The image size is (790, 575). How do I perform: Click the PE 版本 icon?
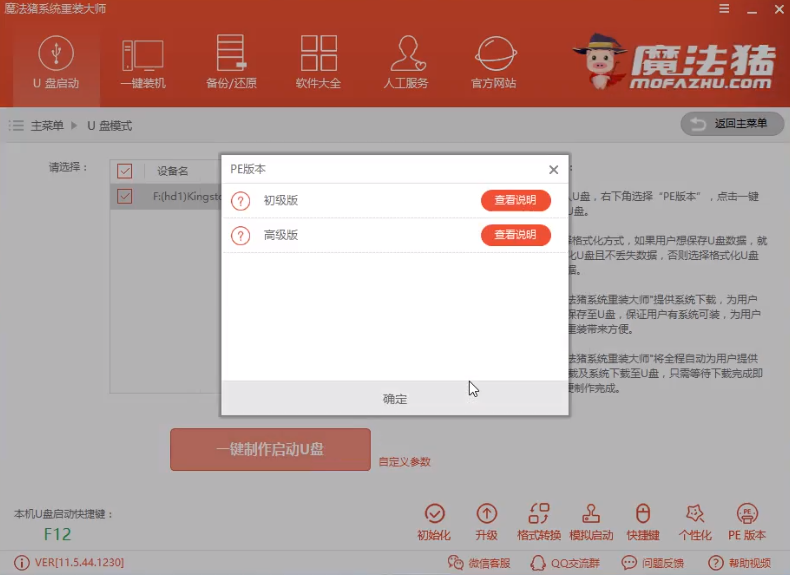pos(747,522)
